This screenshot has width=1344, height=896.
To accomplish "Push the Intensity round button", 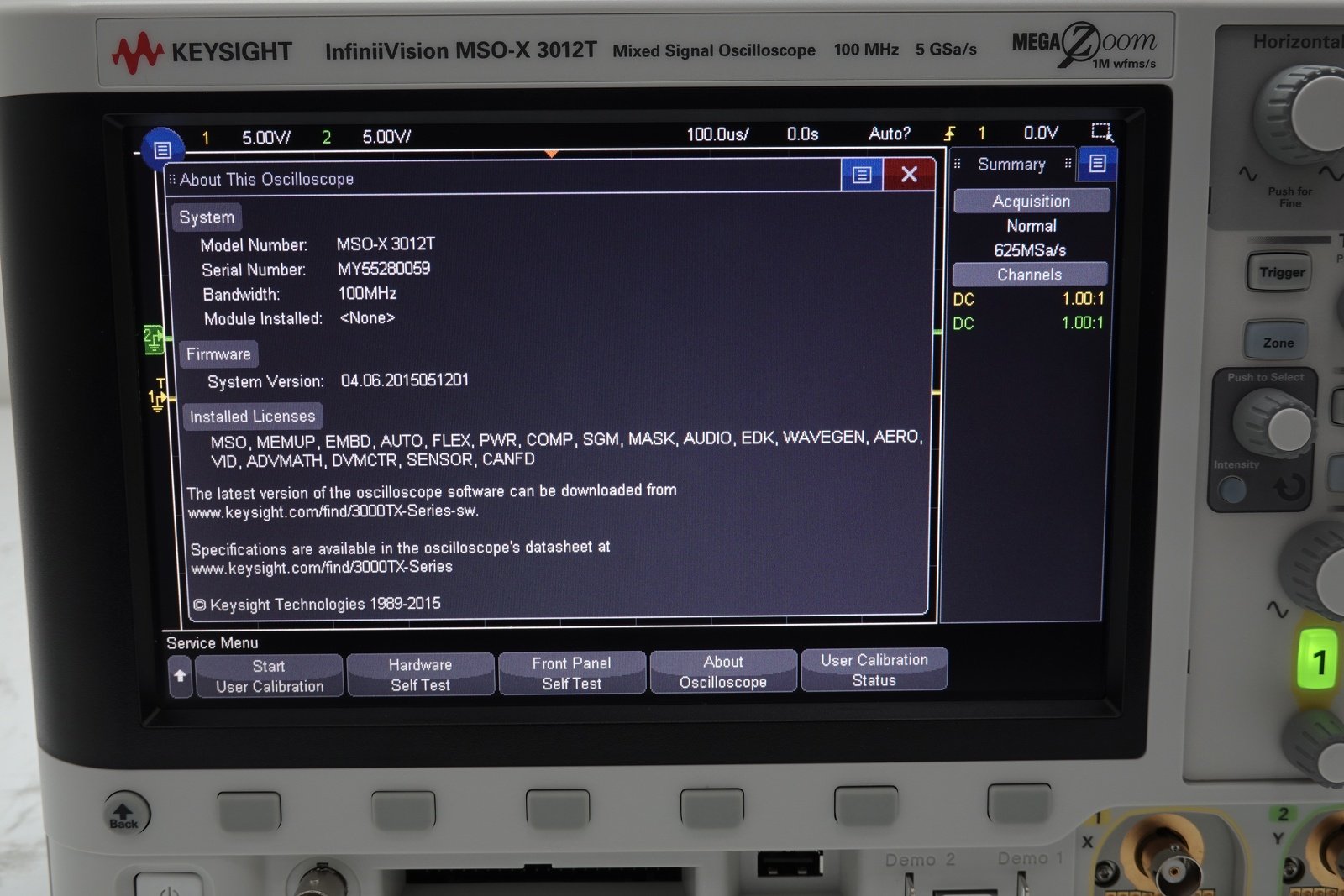I will pyautogui.click(x=1233, y=489).
